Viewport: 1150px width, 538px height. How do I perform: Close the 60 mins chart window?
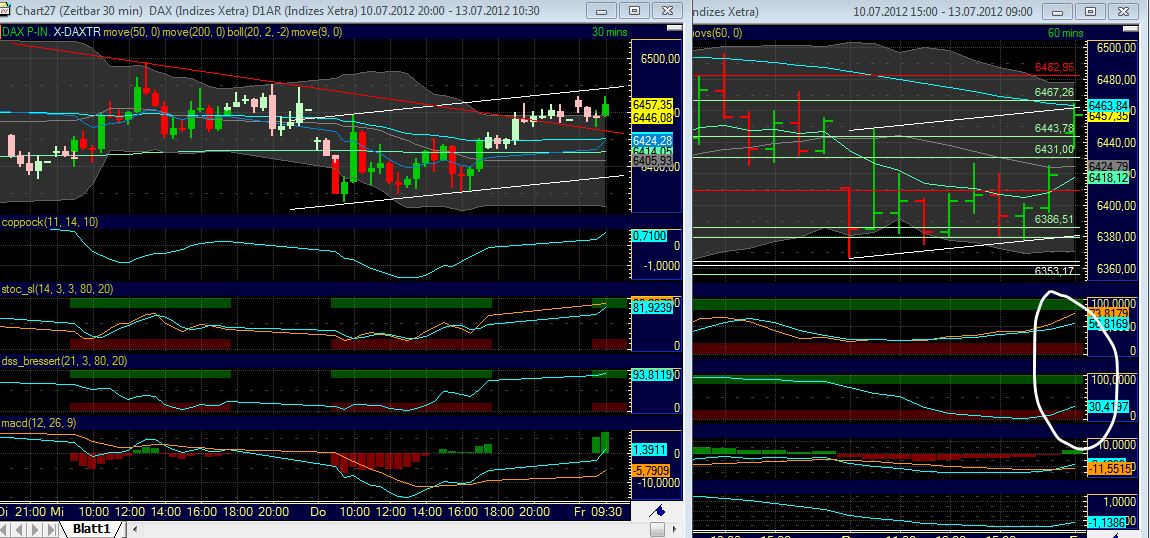pyautogui.click(x=1123, y=11)
